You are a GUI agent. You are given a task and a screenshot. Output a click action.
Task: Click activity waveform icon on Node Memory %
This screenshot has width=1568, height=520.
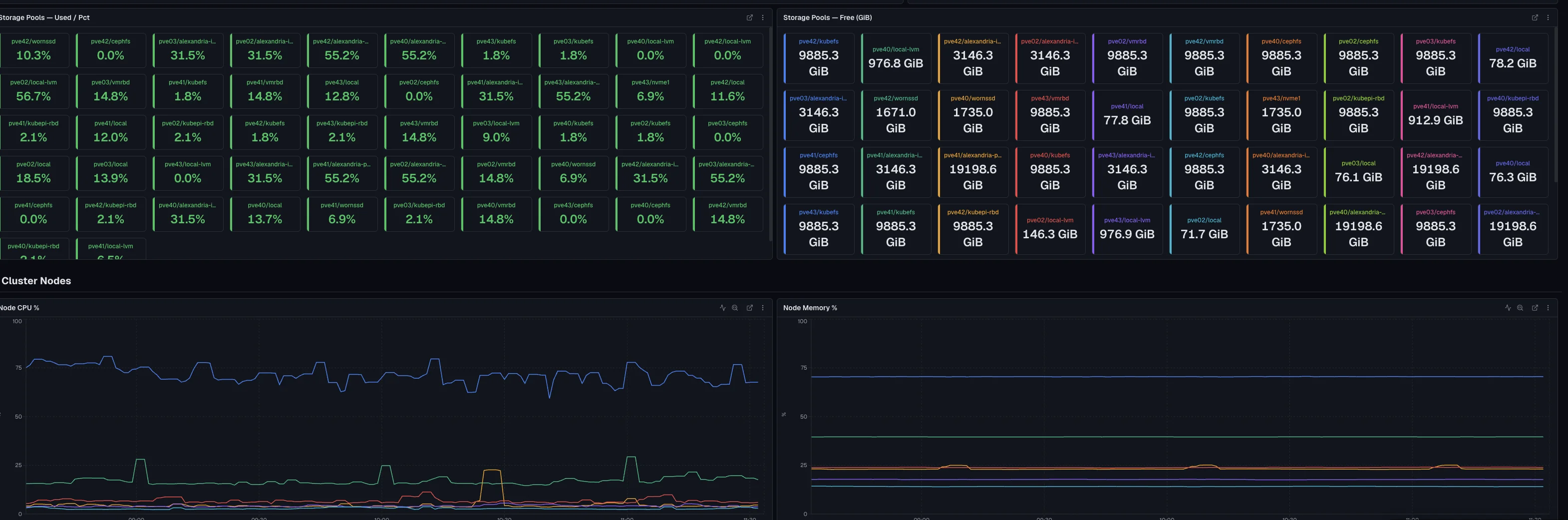click(x=1508, y=308)
